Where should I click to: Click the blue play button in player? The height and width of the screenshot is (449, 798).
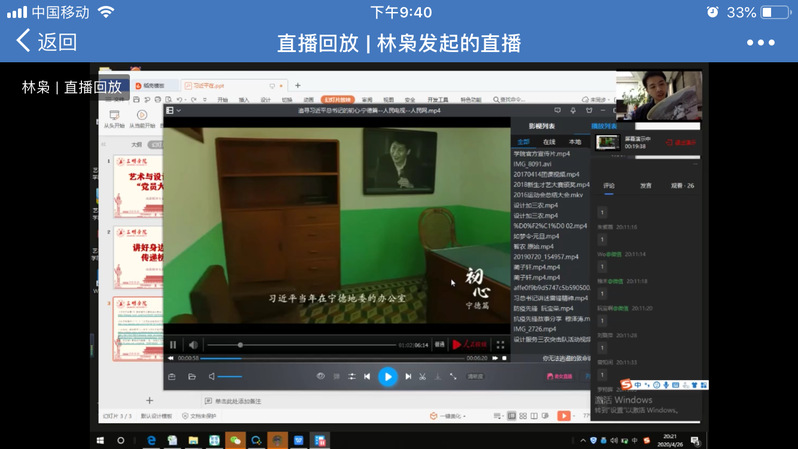pos(388,377)
